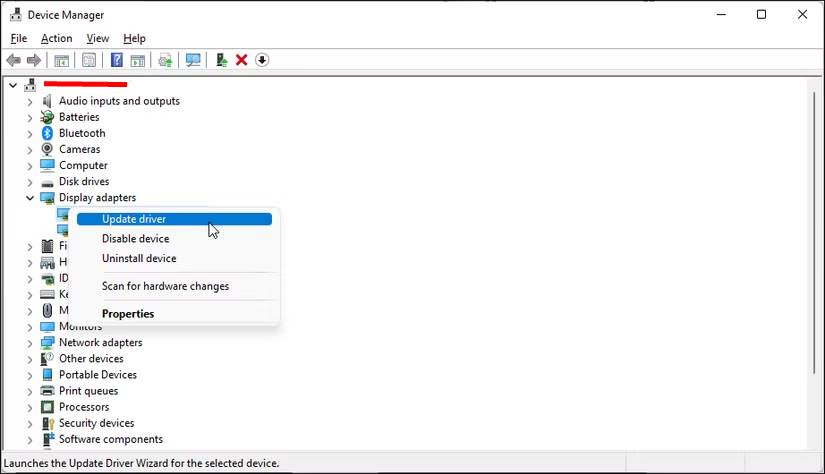
Task: Click the Forward arrow toolbar icon
Action: (34, 60)
